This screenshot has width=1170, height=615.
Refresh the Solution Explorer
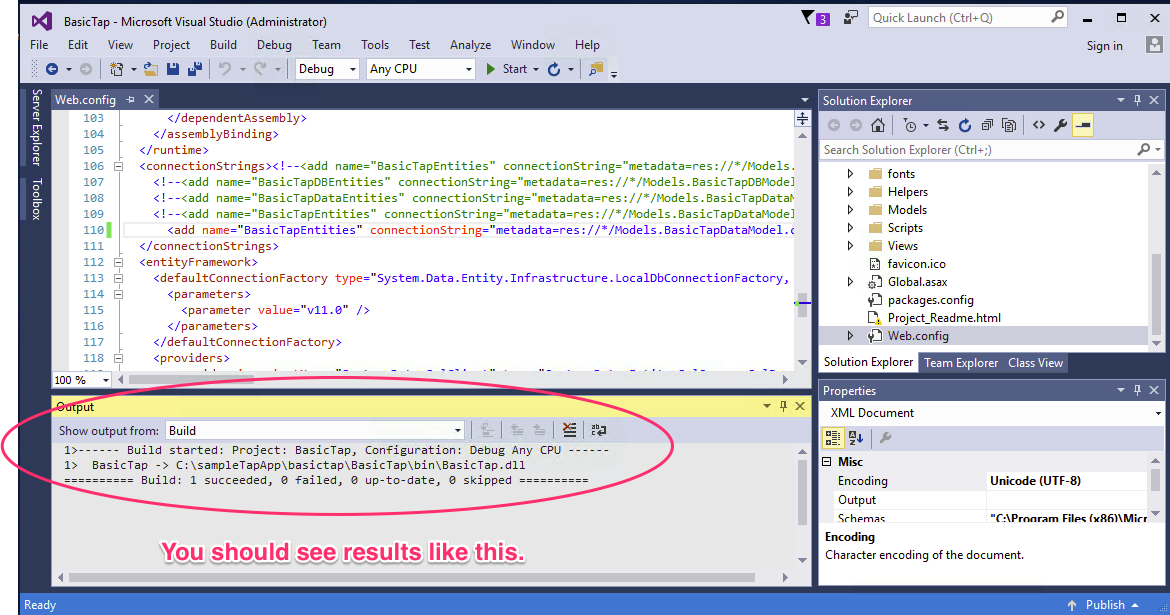(x=965, y=125)
